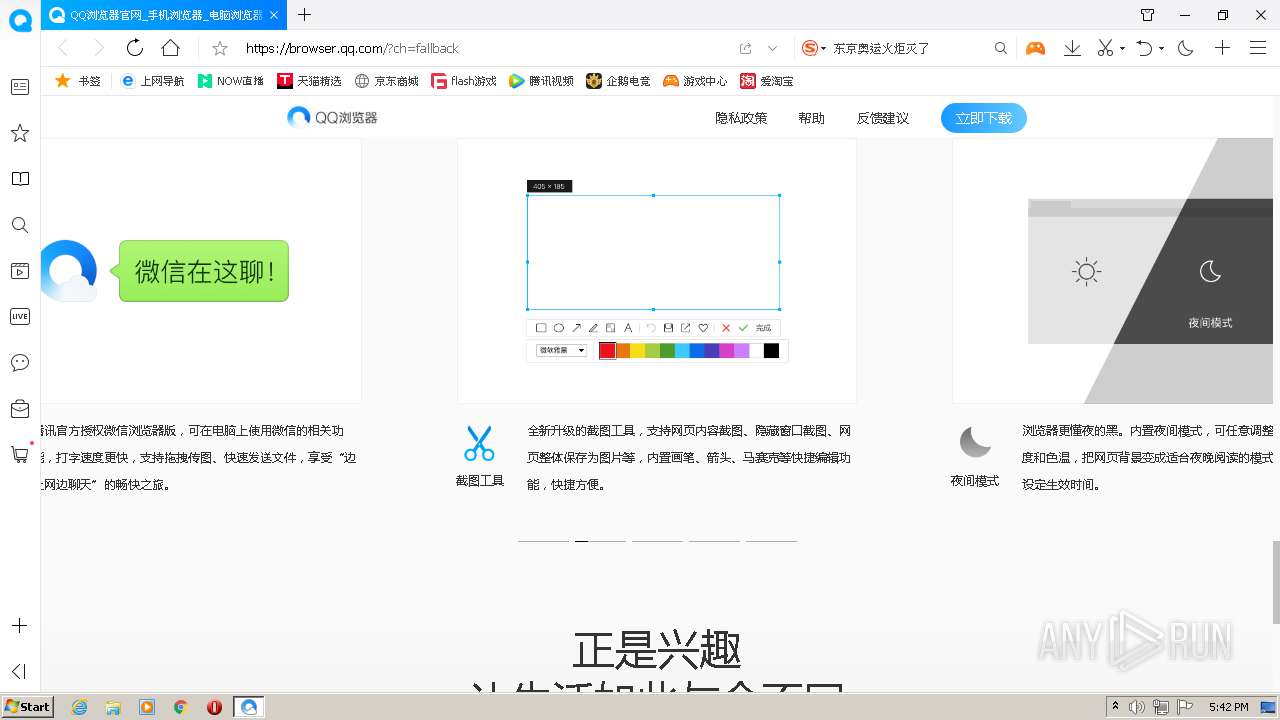Screen dimensions: 1280x720
Task: Open the mail sidebar icon
Action: (20, 408)
